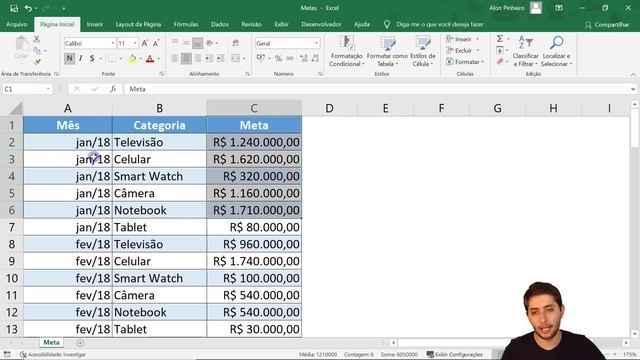640x360 pixels.
Task: Click the borders icon in Fonte group
Action: [112, 59]
